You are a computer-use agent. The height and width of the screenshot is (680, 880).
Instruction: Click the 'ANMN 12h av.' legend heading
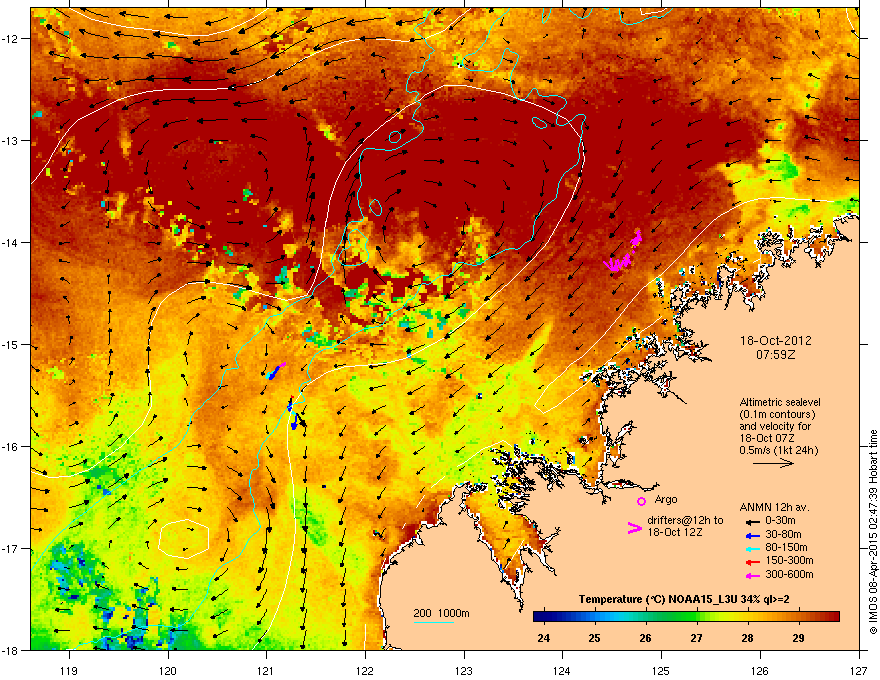coord(774,507)
